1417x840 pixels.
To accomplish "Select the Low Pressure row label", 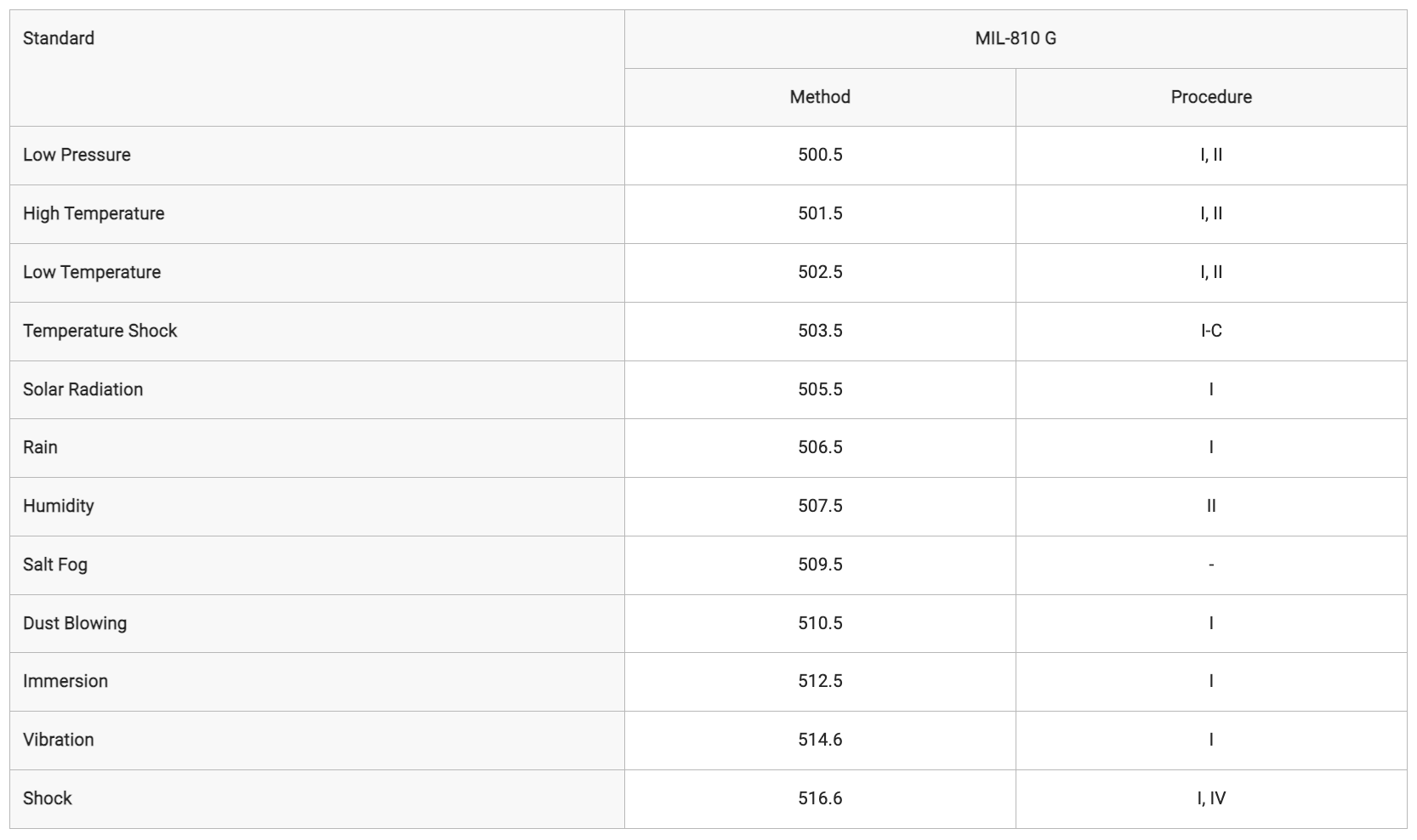I will pyautogui.click(x=77, y=156).
